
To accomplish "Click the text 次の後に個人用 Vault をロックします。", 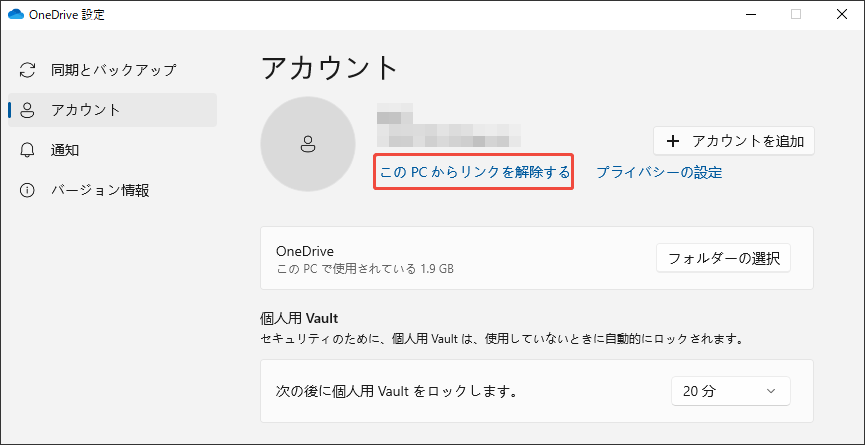I will point(396,392).
